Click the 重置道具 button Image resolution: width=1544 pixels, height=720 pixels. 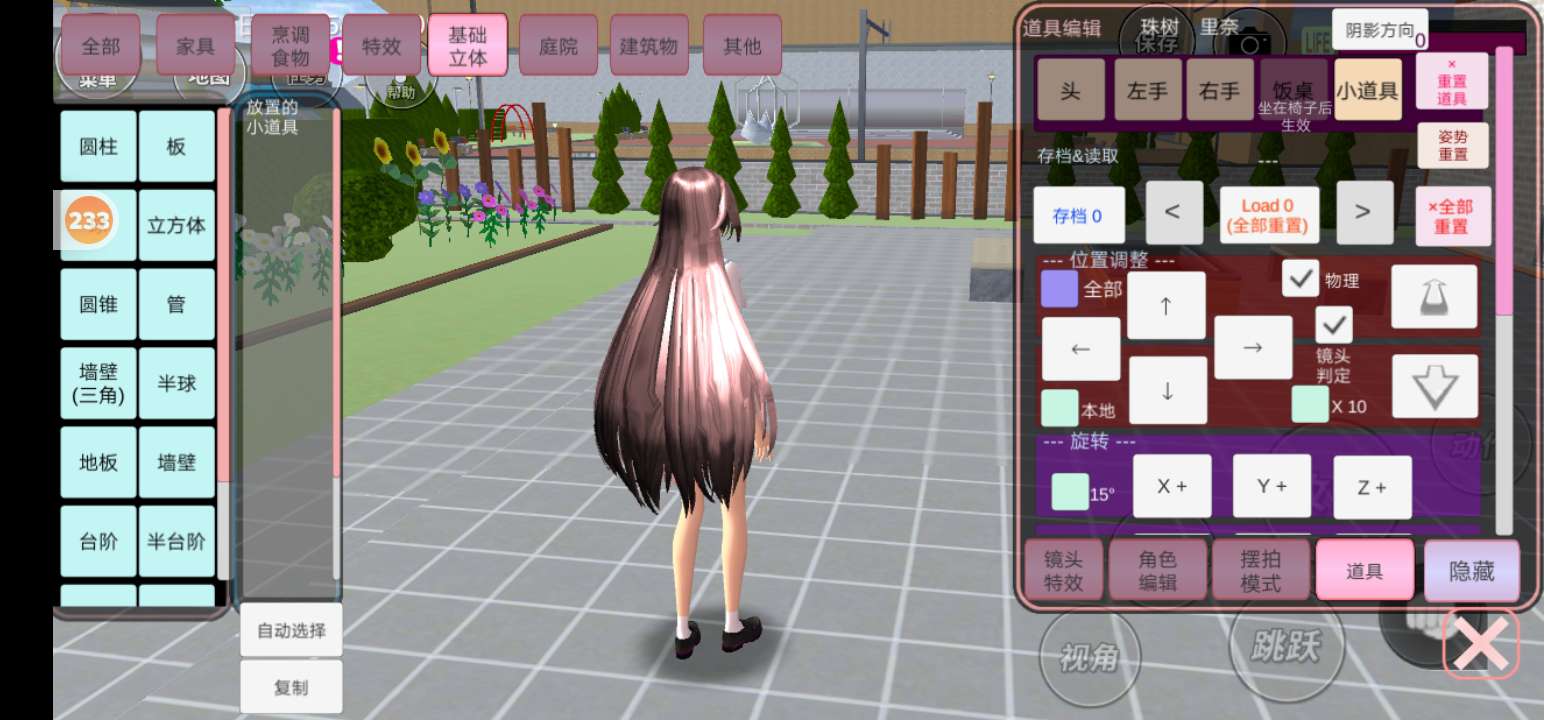(1452, 81)
